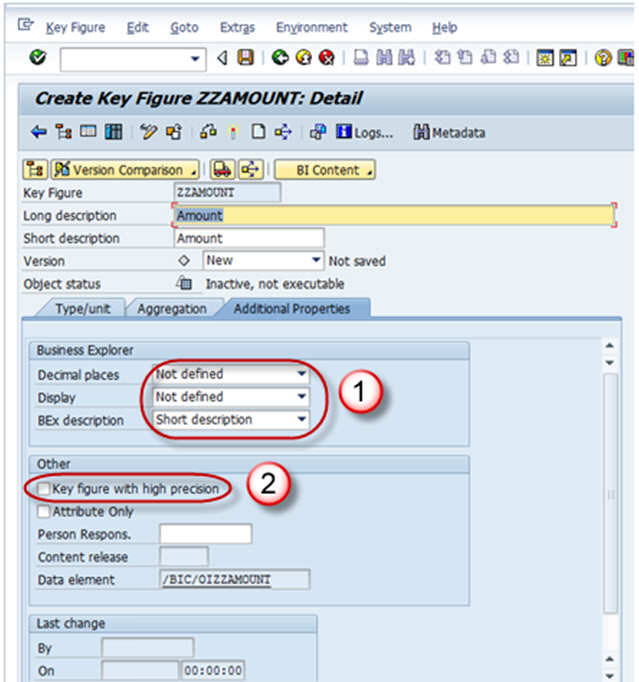
Task: Check the Attribute Only checkbox
Action: (43, 511)
